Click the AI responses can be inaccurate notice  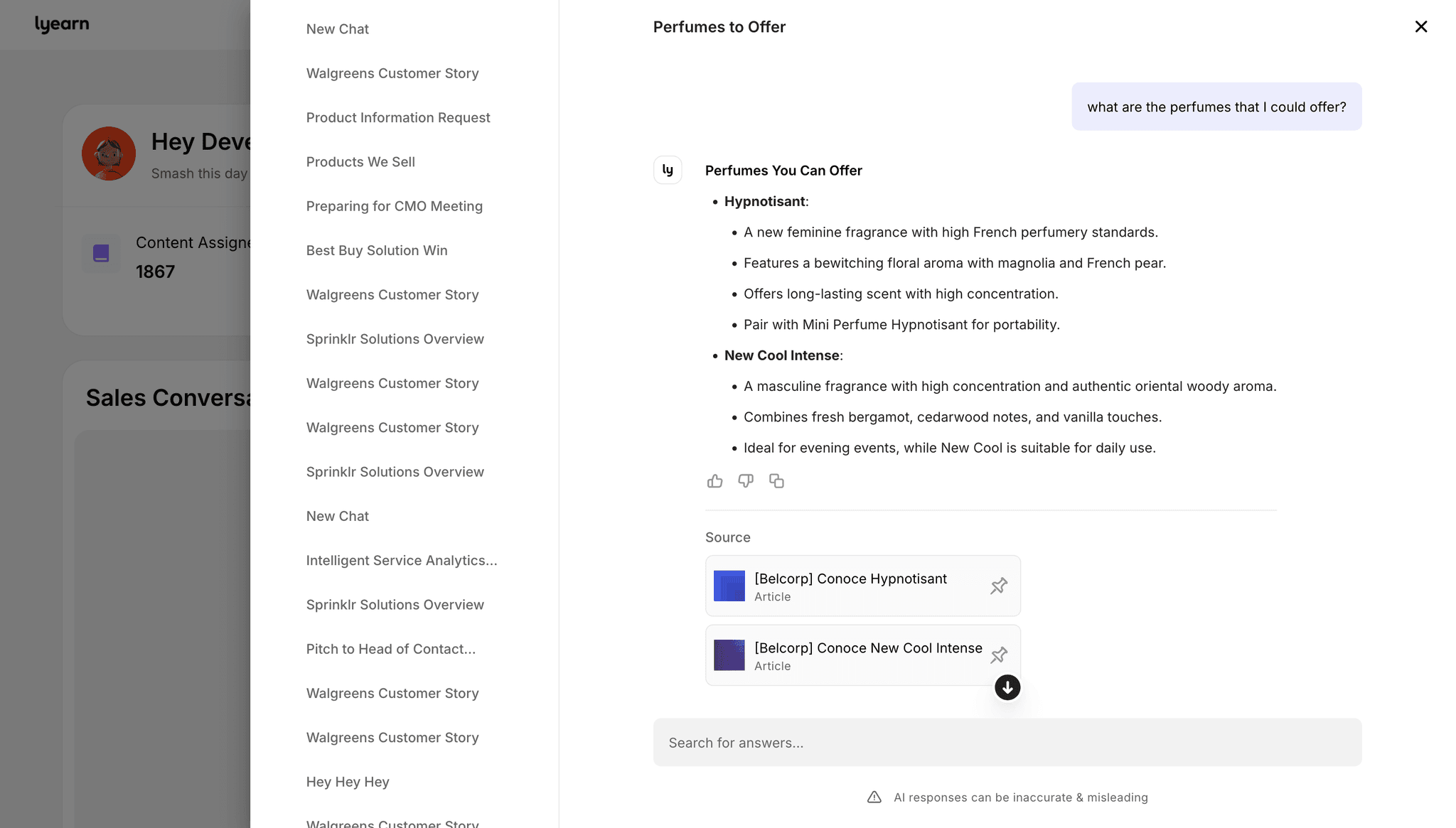pos(1020,797)
